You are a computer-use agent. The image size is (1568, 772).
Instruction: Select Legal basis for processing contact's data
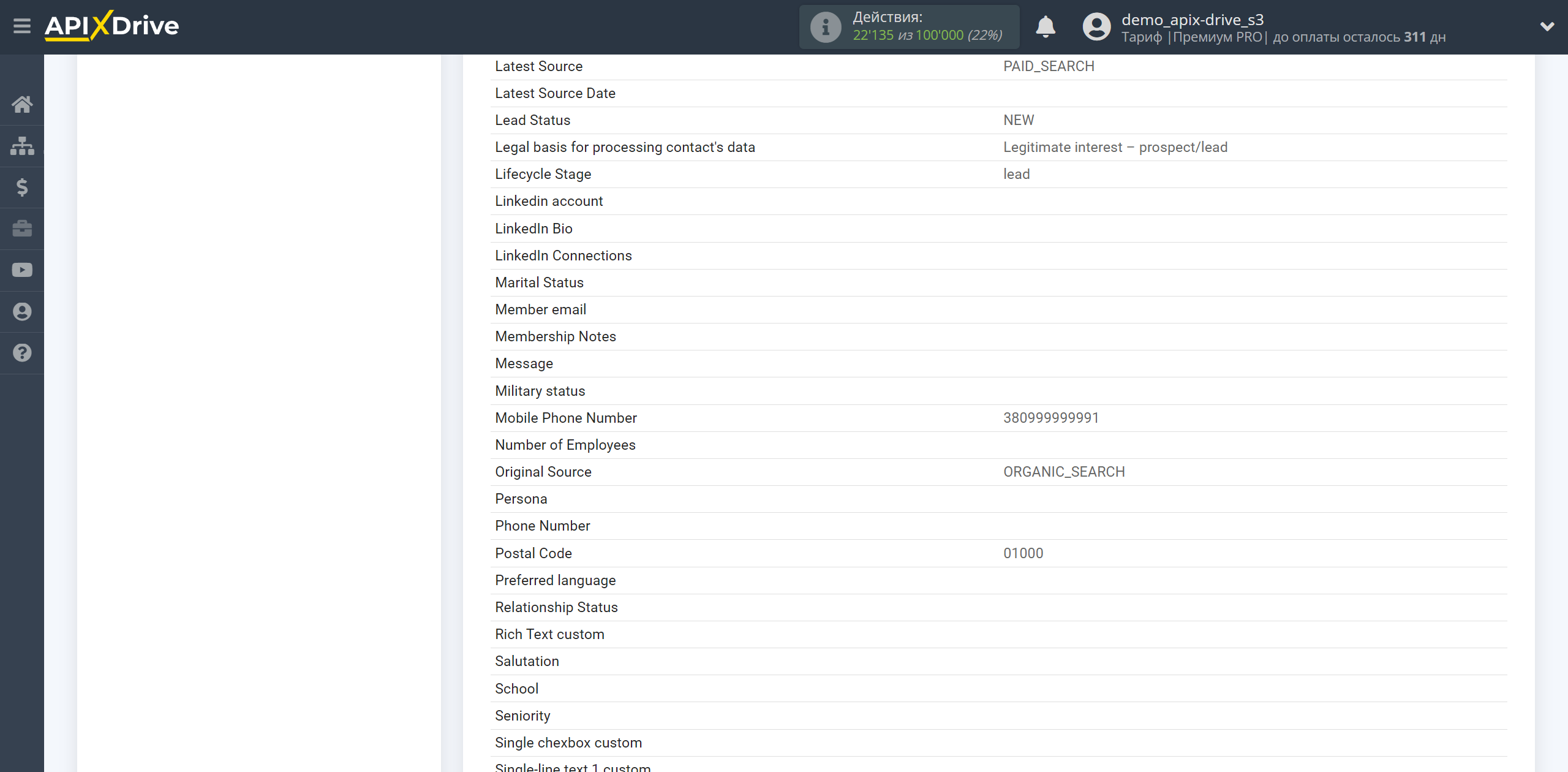pyautogui.click(x=625, y=147)
